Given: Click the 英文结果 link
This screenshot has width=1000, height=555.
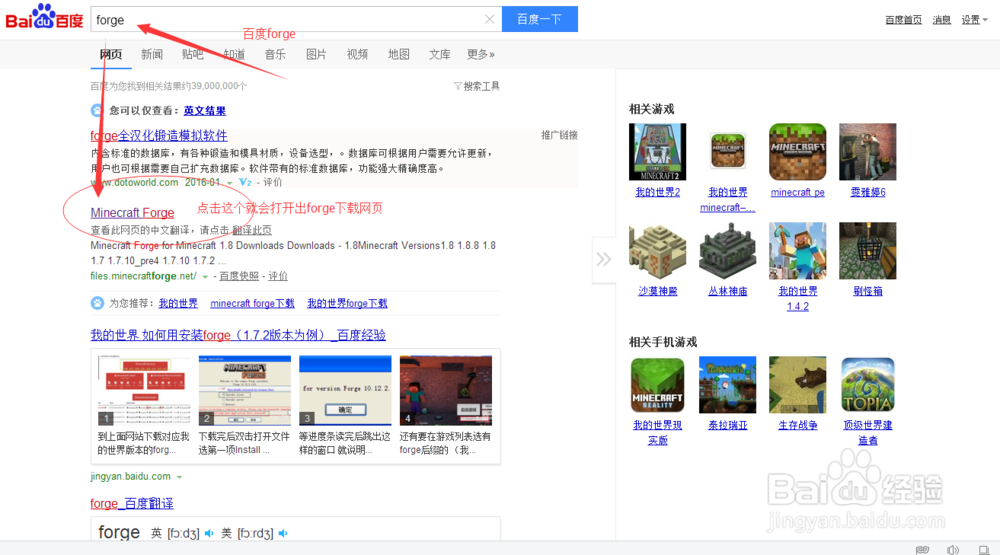Looking at the screenshot, I should (205, 110).
